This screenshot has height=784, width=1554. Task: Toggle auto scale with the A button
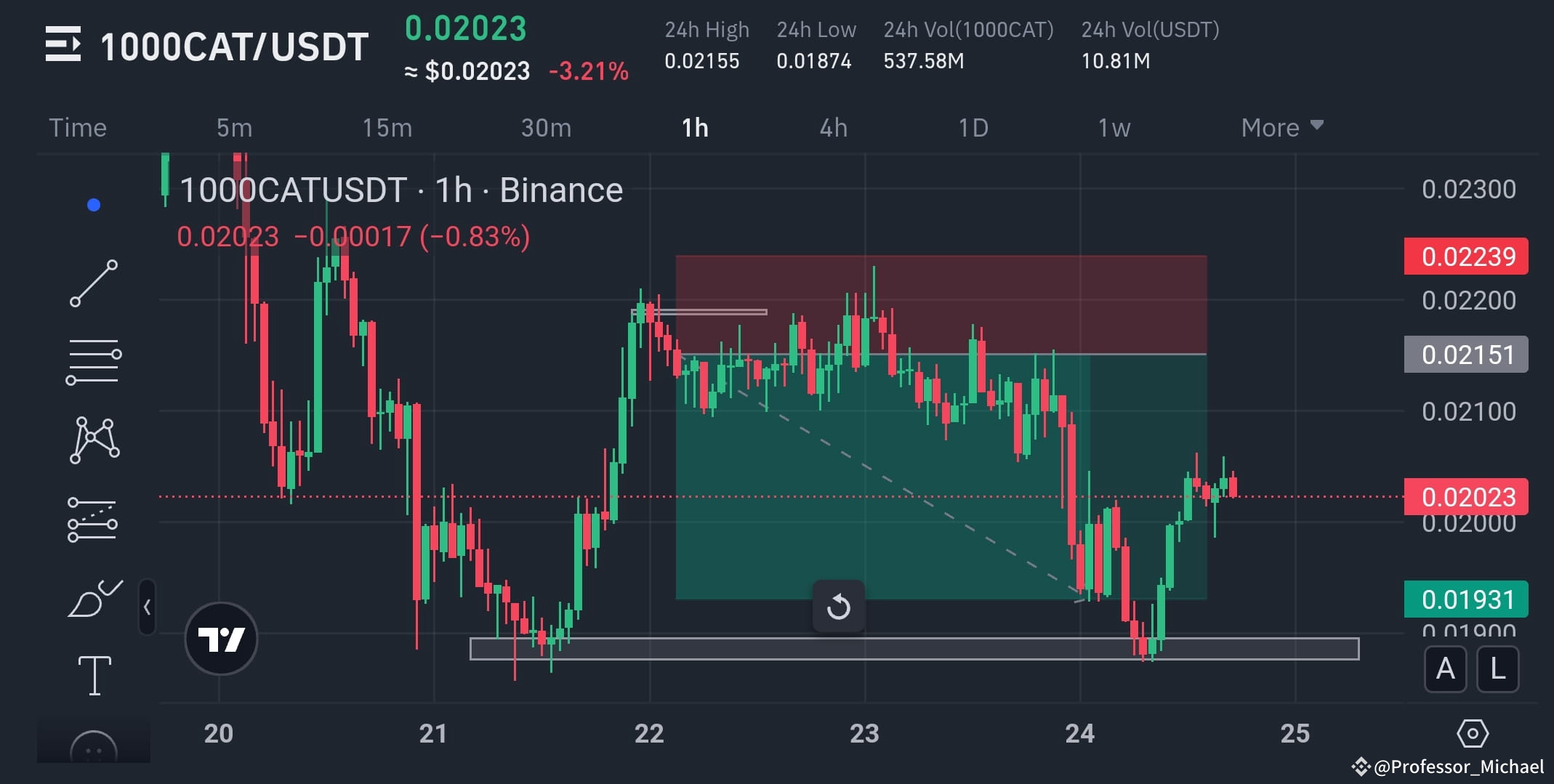[x=1445, y=669]
